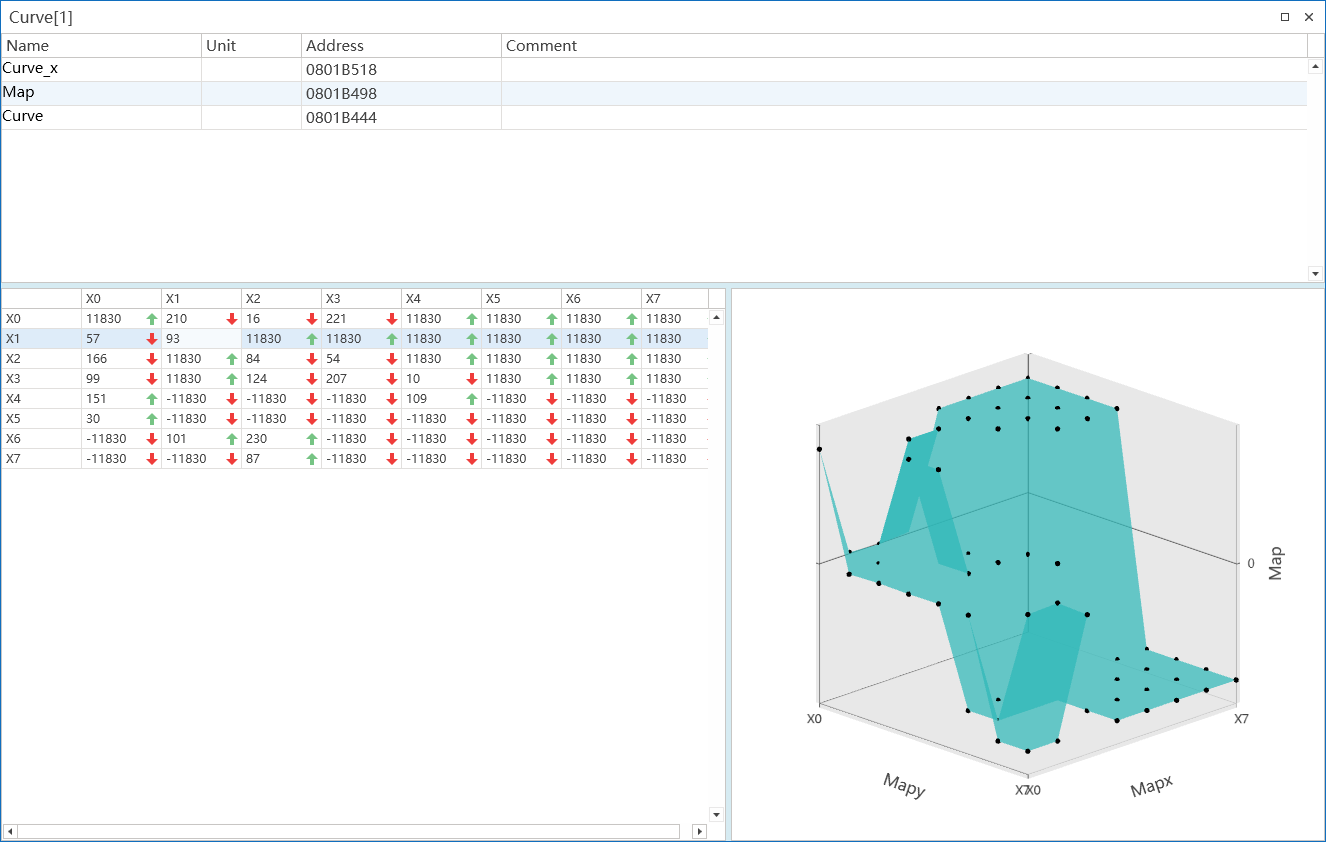Viewport: 1326px width, 842px height.
Task: Click red down arrow beside value 210
Action: click(232, 319)
